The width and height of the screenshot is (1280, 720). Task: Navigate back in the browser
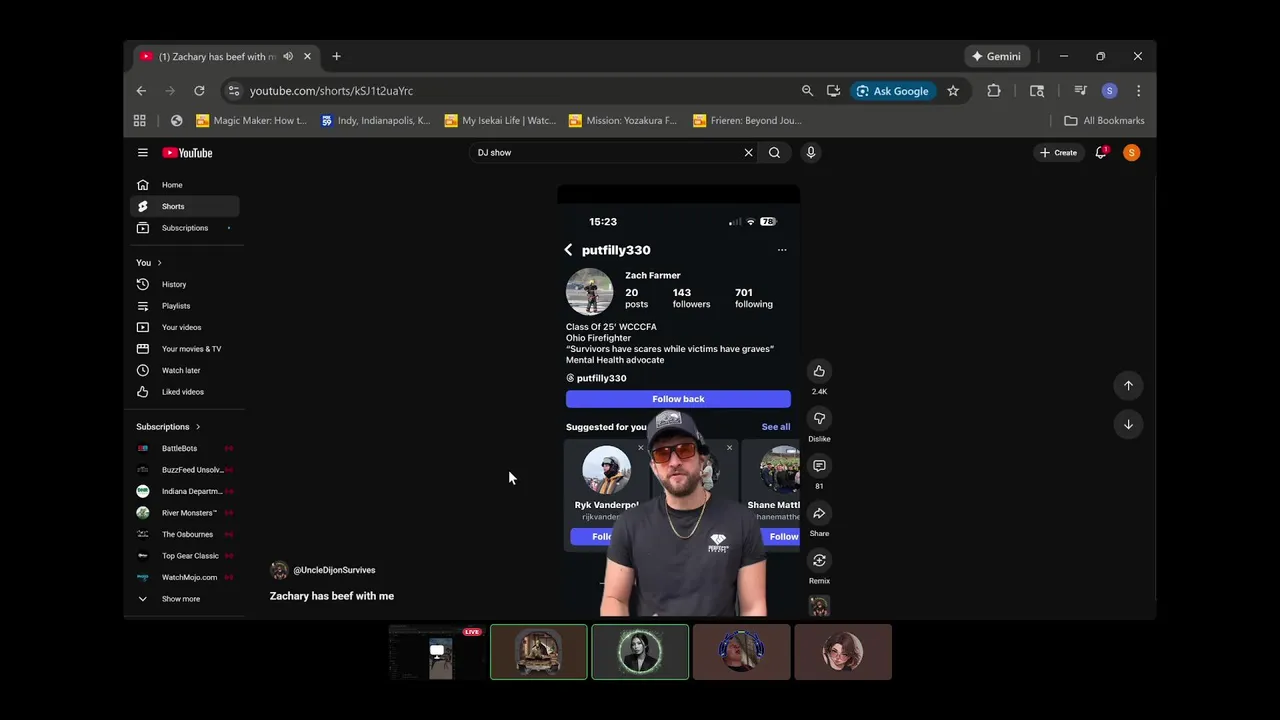click(141, 91)
